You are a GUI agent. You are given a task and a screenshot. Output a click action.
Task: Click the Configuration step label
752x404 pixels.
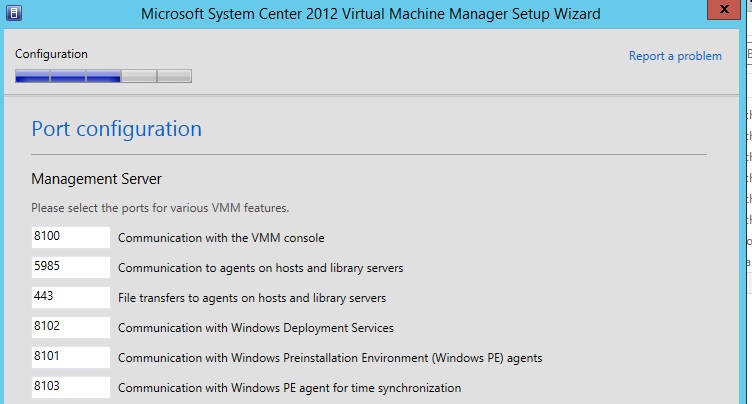(51, 54)
